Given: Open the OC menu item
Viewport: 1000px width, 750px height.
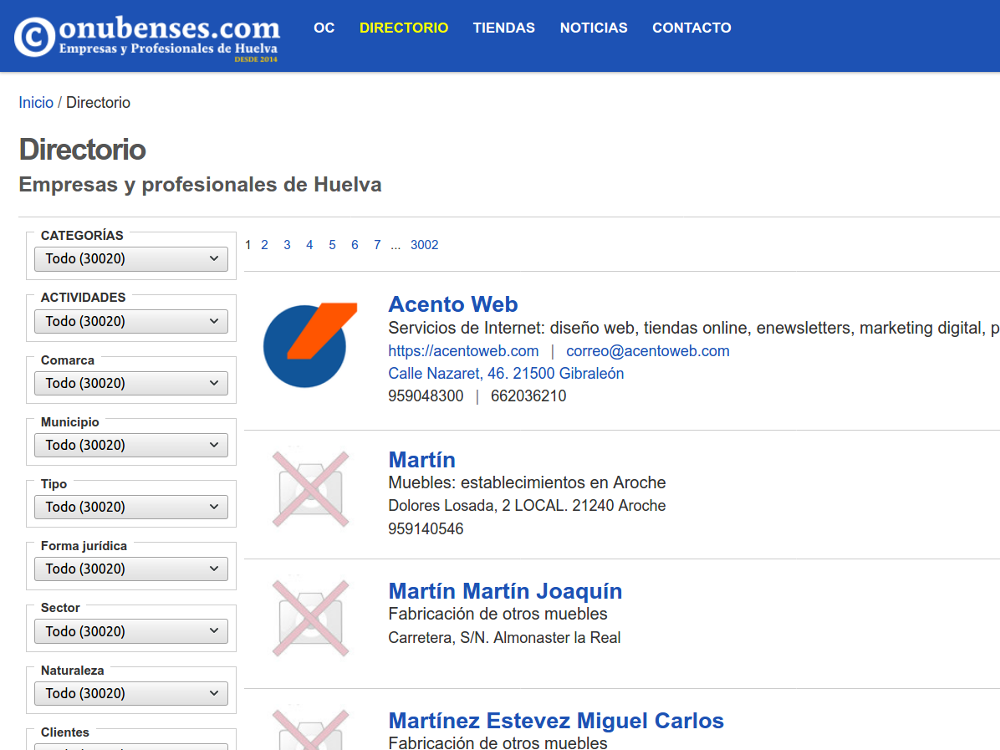Looking at the screenshot, I should click(324, 28).
